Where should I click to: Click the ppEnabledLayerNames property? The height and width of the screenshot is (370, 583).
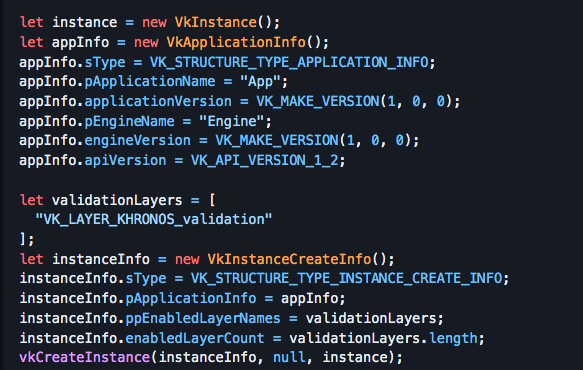[203, 318]
